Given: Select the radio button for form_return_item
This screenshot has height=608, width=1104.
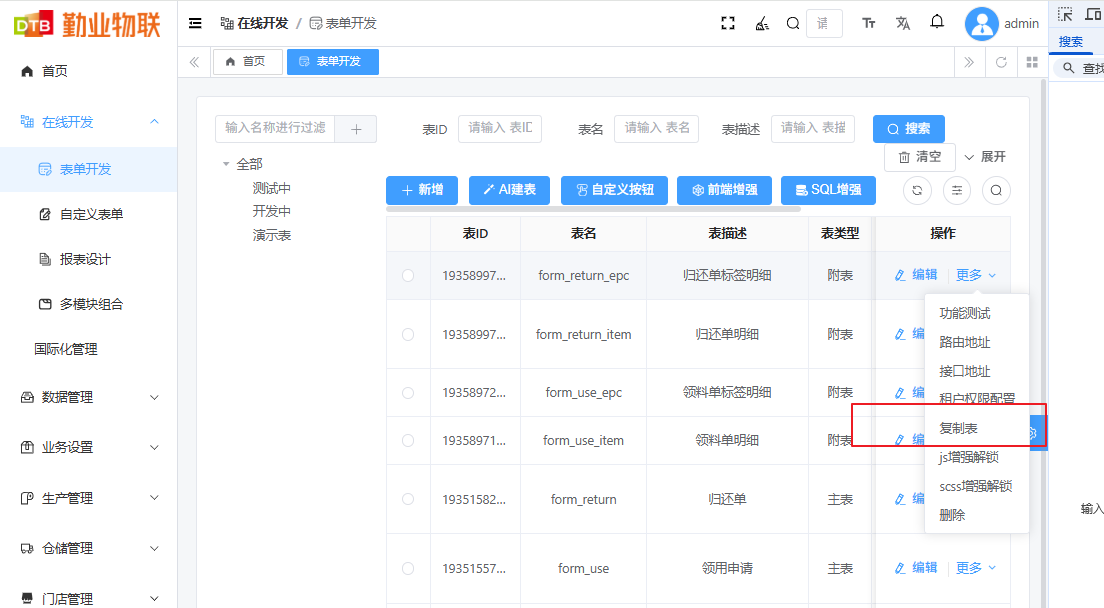Looking at the screenshot, I should click(408, 335).
